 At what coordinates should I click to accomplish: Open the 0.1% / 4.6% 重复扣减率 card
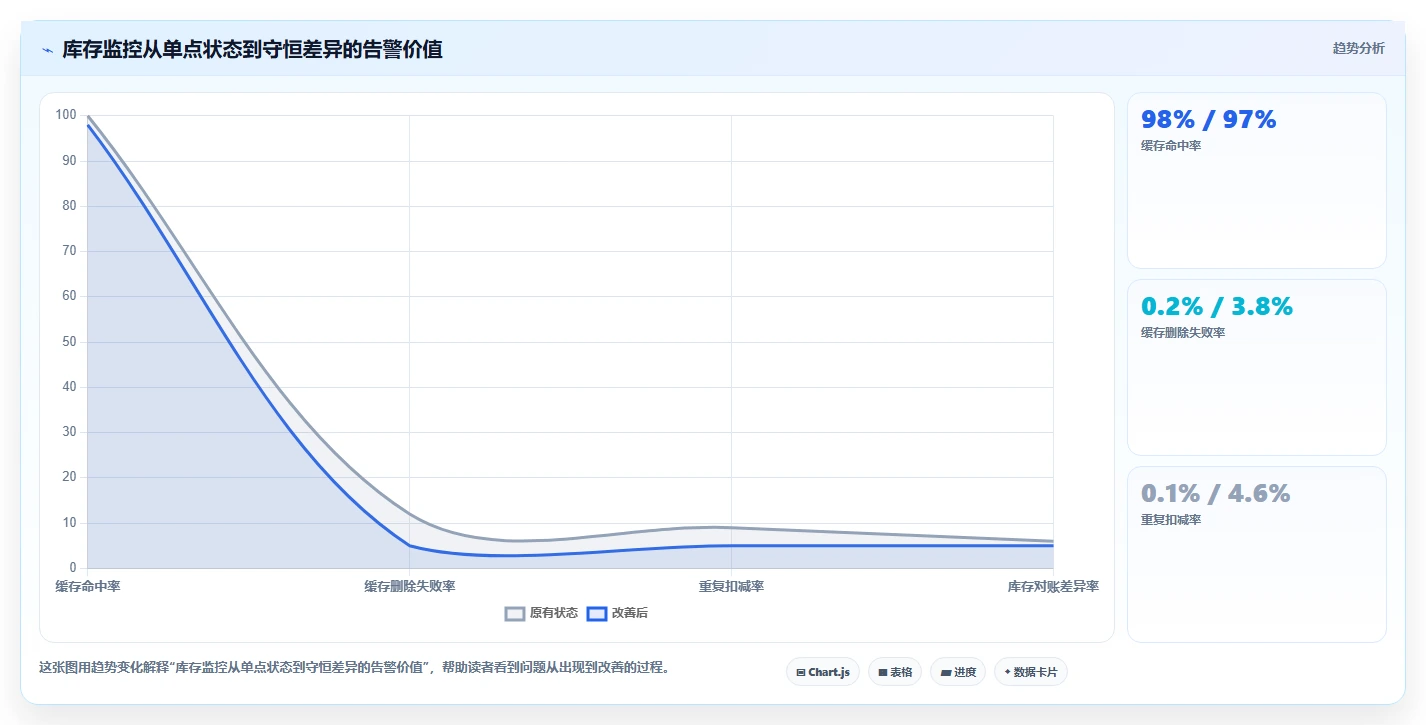pyautogui.click(x=1257, y=555)
